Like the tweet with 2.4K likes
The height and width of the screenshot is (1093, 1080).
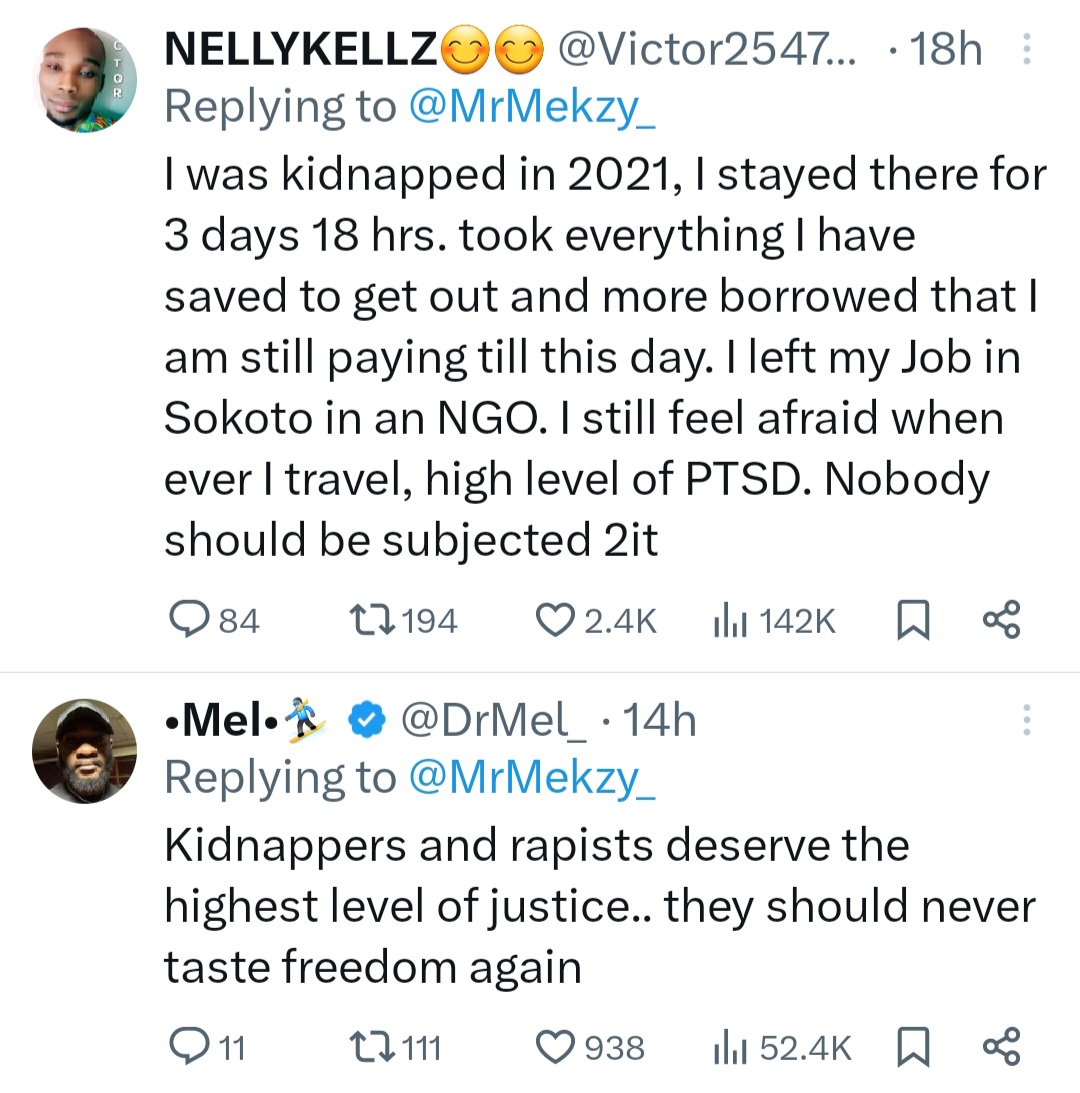pos(553,621)
